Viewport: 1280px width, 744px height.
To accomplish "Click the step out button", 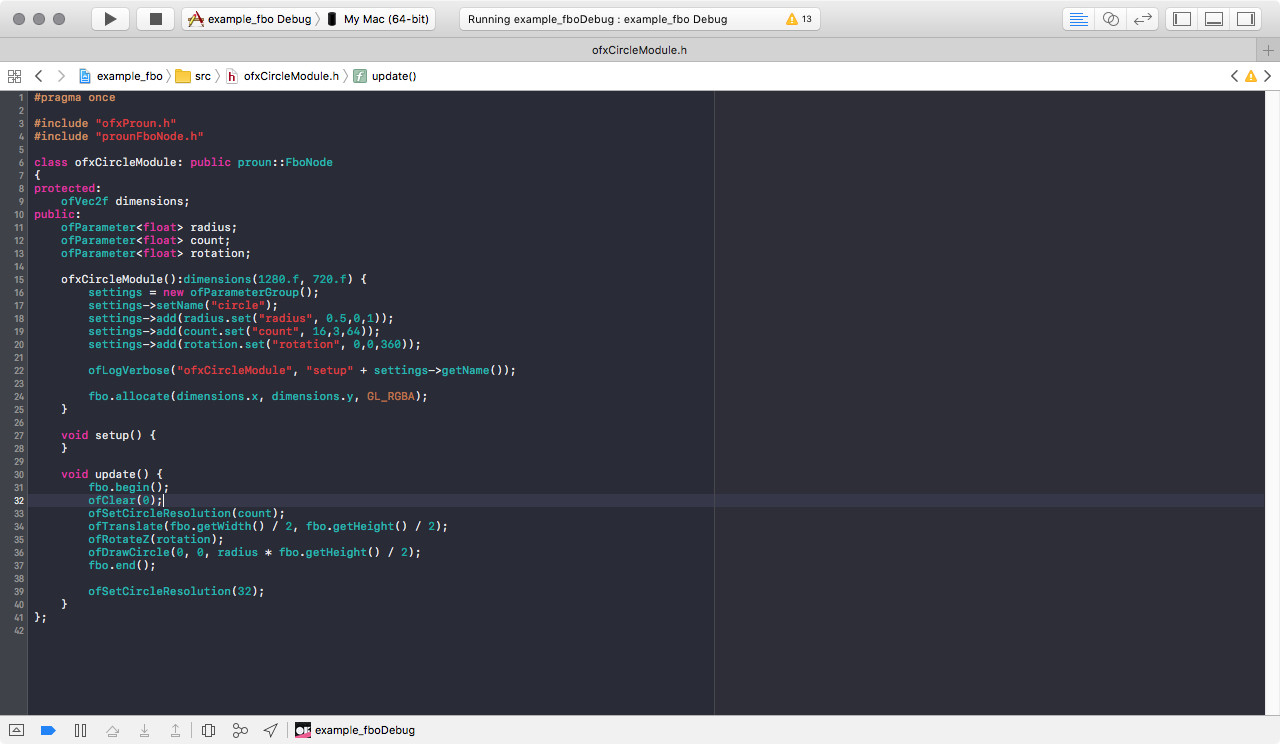I will [175, 730].
